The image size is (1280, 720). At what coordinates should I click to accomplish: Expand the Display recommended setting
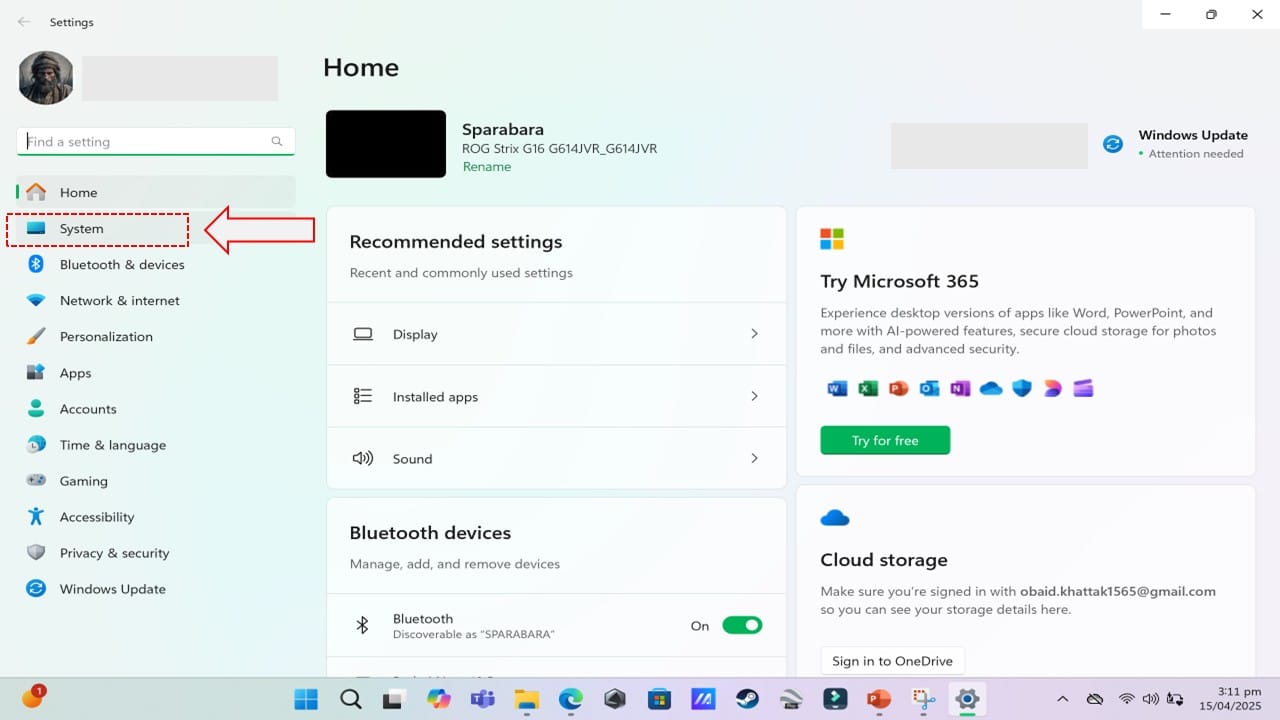pos(556,334)
